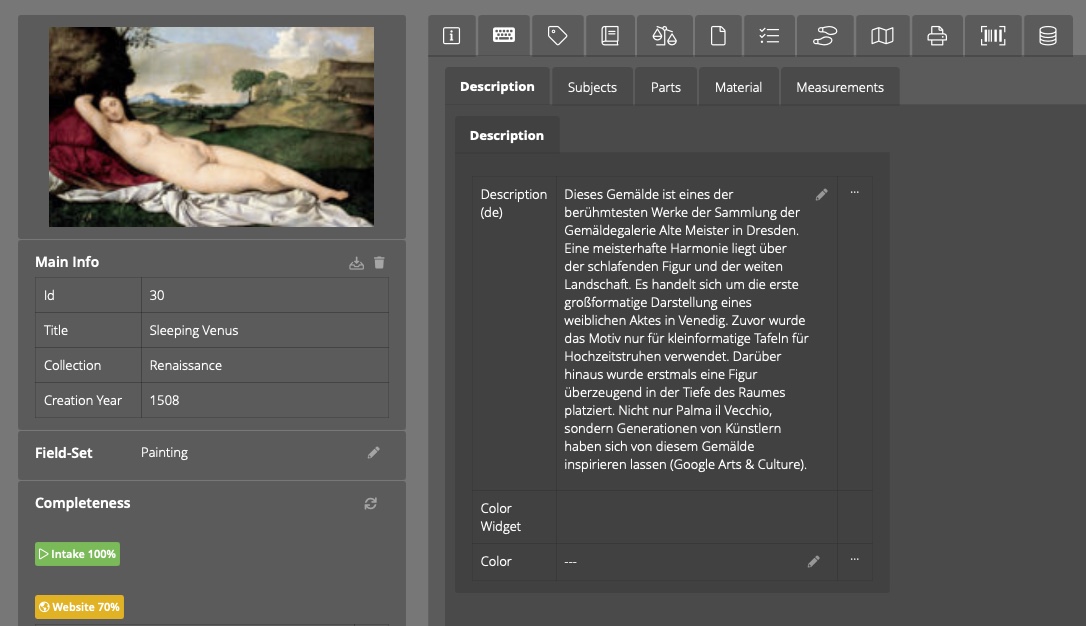Click the download icon in Main Info
This screenshot has height=626, width=1086.
356,263
